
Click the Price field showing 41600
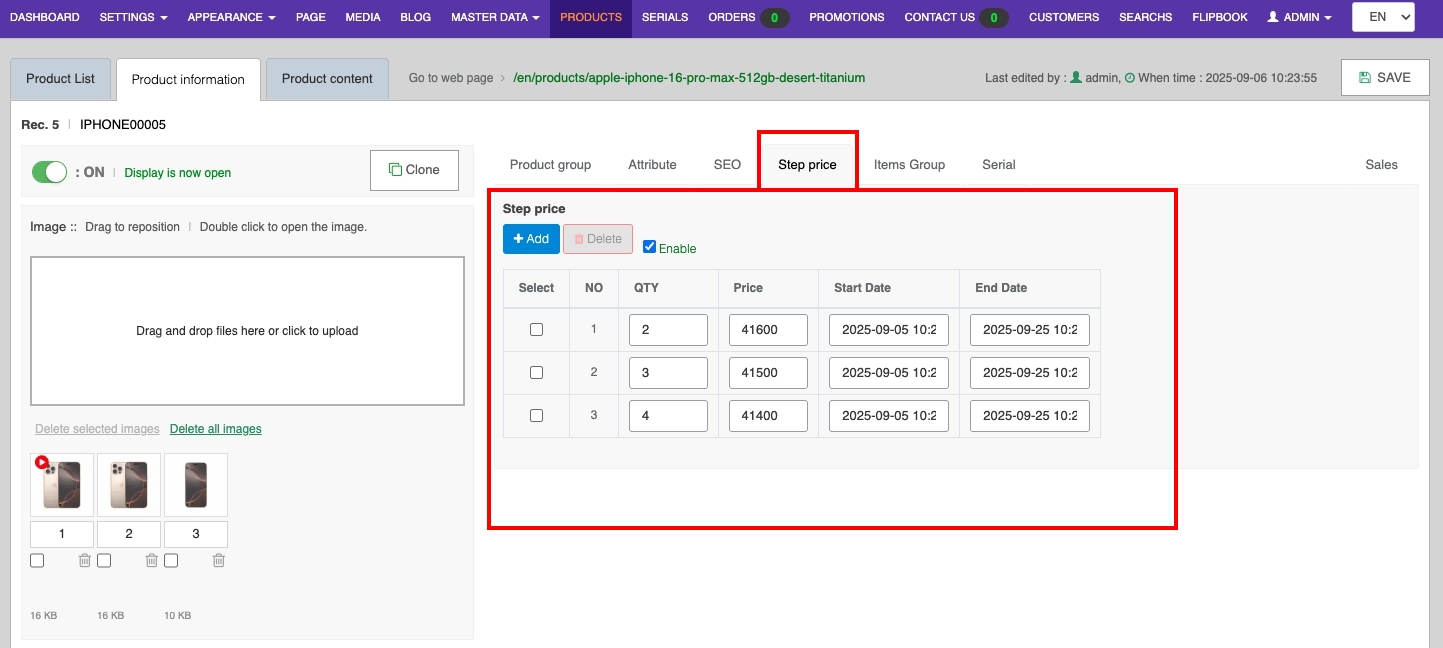point(768,330)
